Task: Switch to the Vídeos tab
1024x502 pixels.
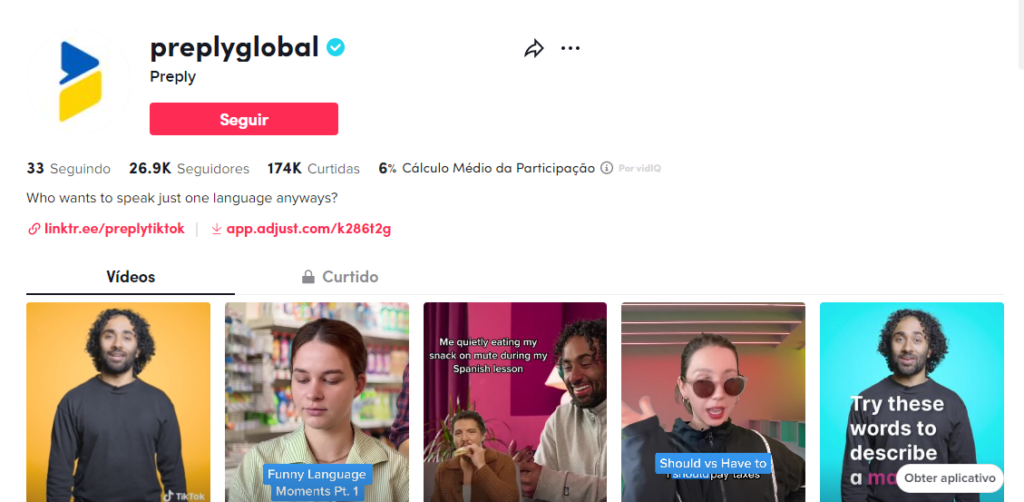Action: [x=131, y=277]
